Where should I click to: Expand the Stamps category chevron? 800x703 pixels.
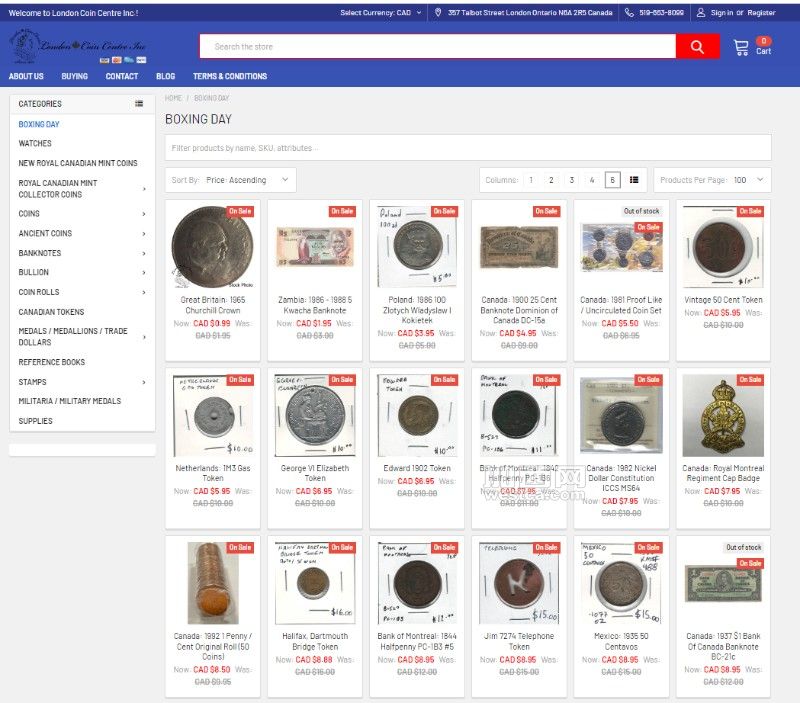[144, 382]
